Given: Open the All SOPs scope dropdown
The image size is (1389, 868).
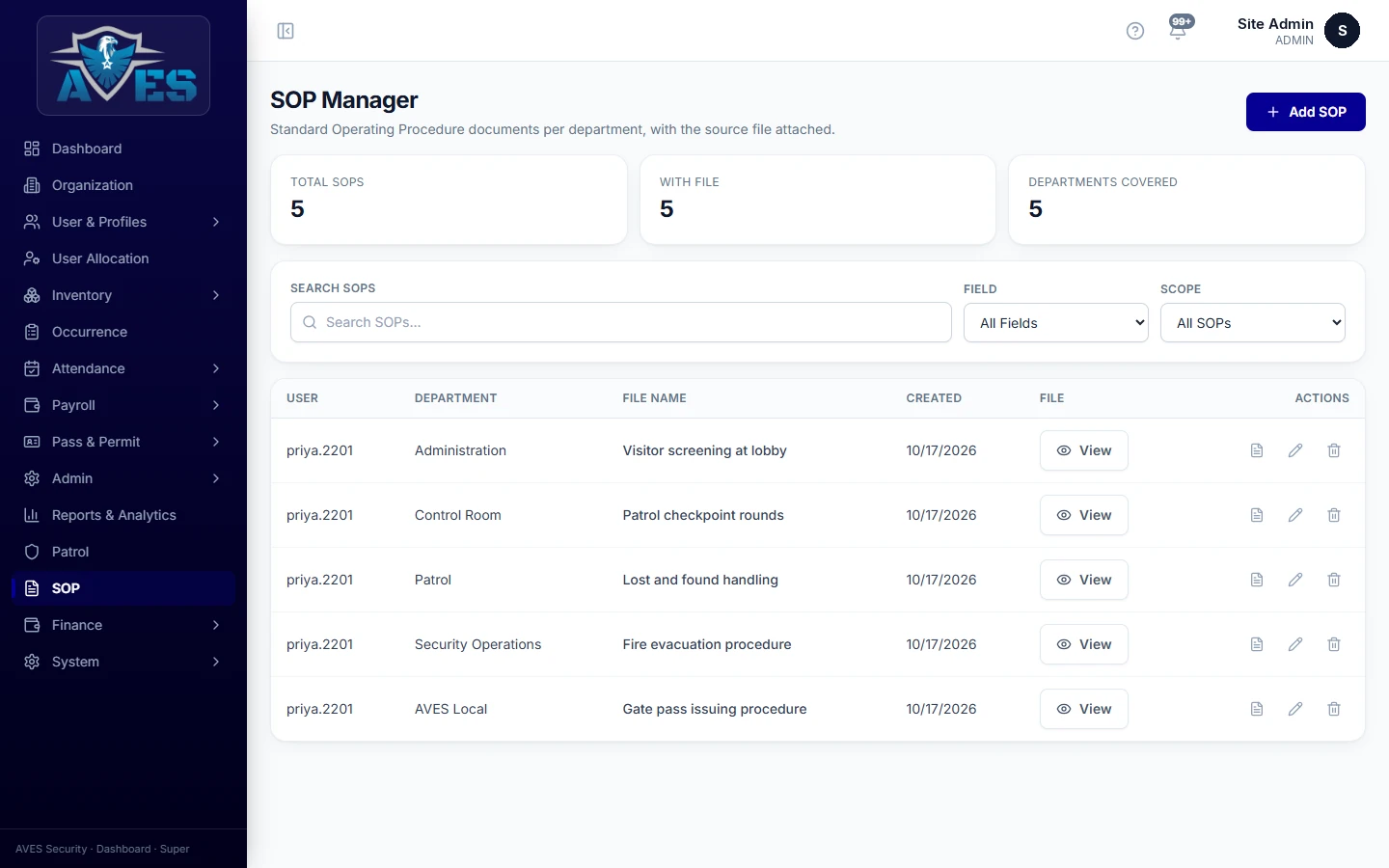Looking at the screenshot, I should click(x=1253, y=323).
